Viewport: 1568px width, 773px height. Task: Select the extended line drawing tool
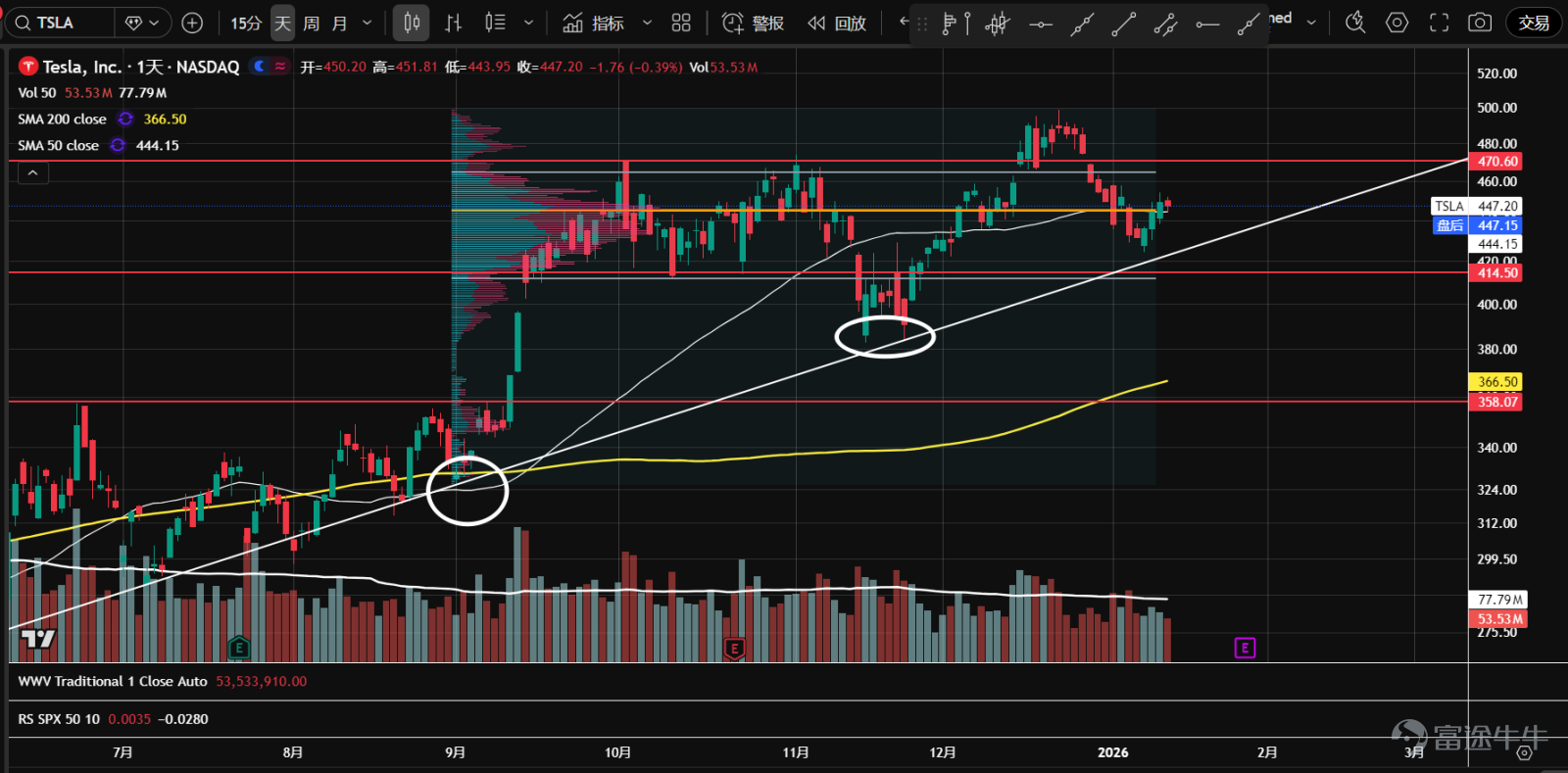[1082, 24]
